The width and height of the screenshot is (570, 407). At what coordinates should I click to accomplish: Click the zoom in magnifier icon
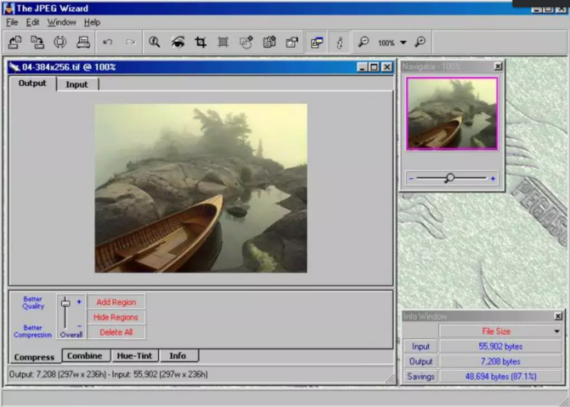tap(420, 42)
